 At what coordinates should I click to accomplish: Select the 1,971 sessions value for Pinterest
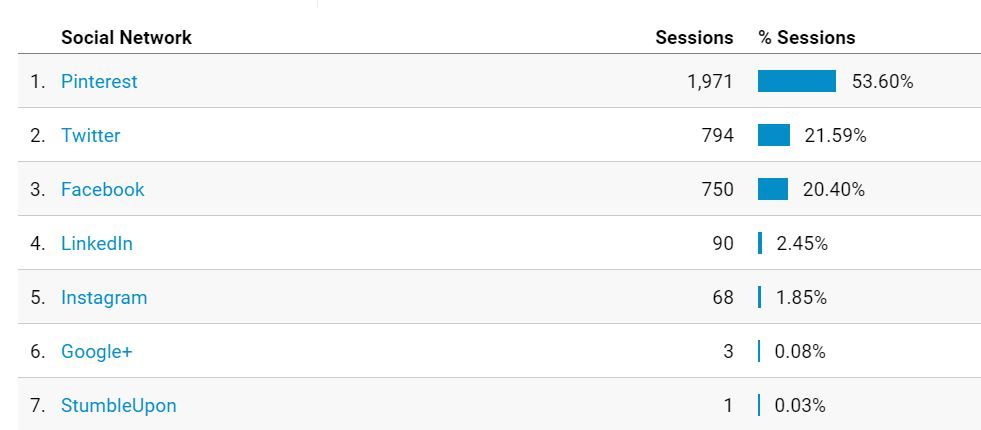[710, 82]
